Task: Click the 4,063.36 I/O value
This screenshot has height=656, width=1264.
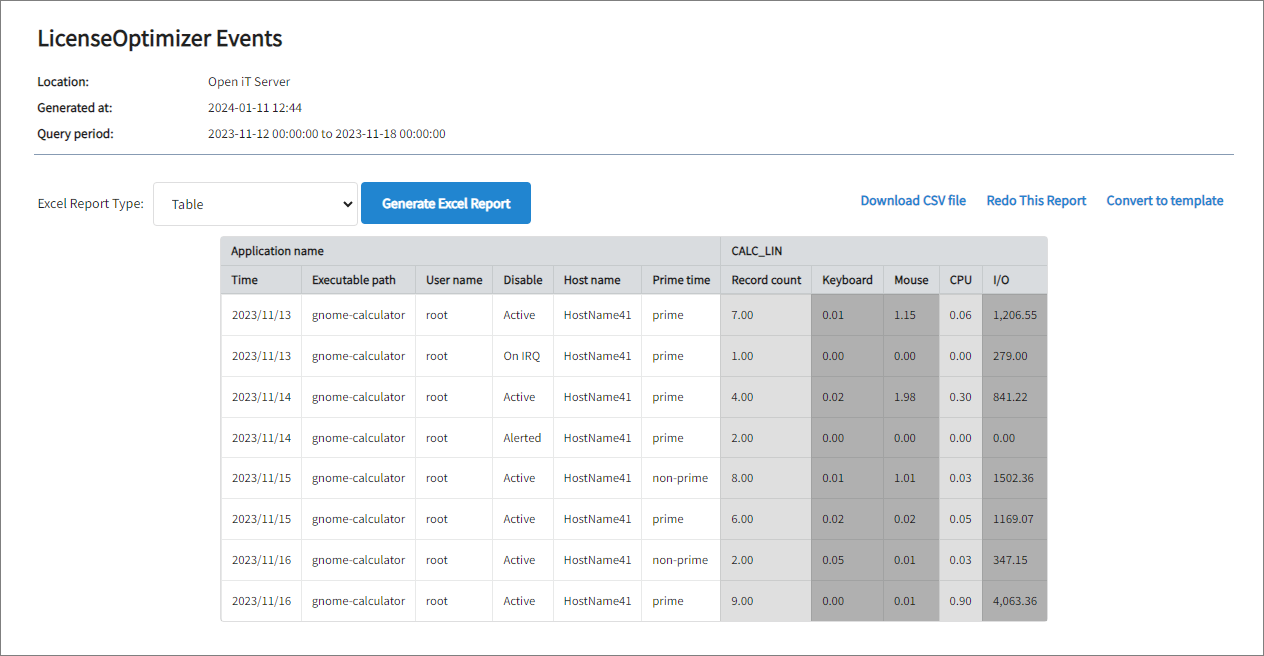Action: coord(1015,600)
